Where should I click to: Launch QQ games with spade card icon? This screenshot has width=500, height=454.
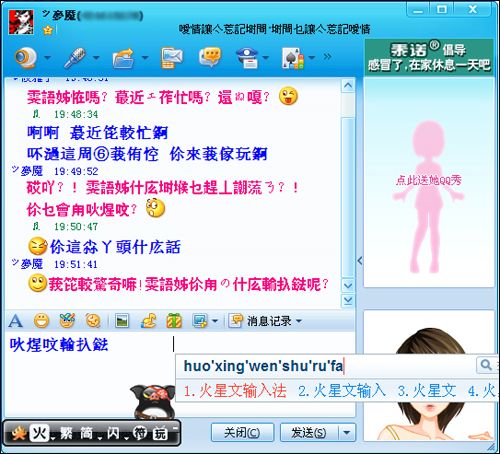point(293,58)
